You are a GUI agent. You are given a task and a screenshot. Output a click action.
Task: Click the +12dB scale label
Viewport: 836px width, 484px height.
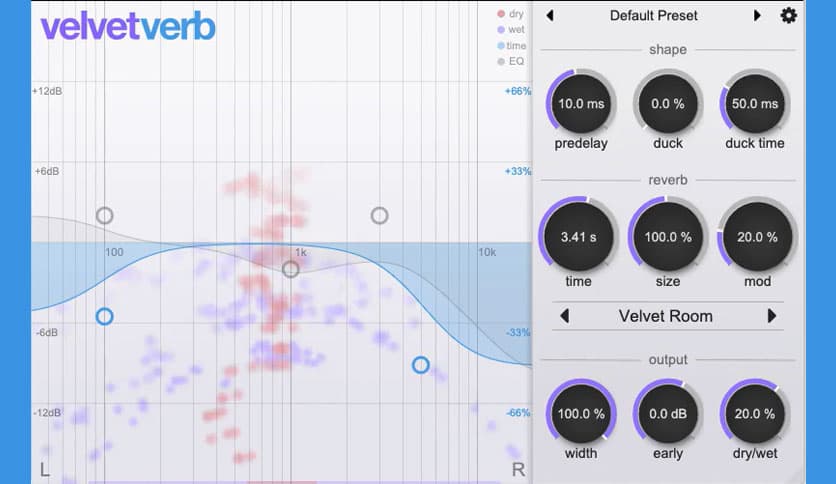(x=47, y=91)
